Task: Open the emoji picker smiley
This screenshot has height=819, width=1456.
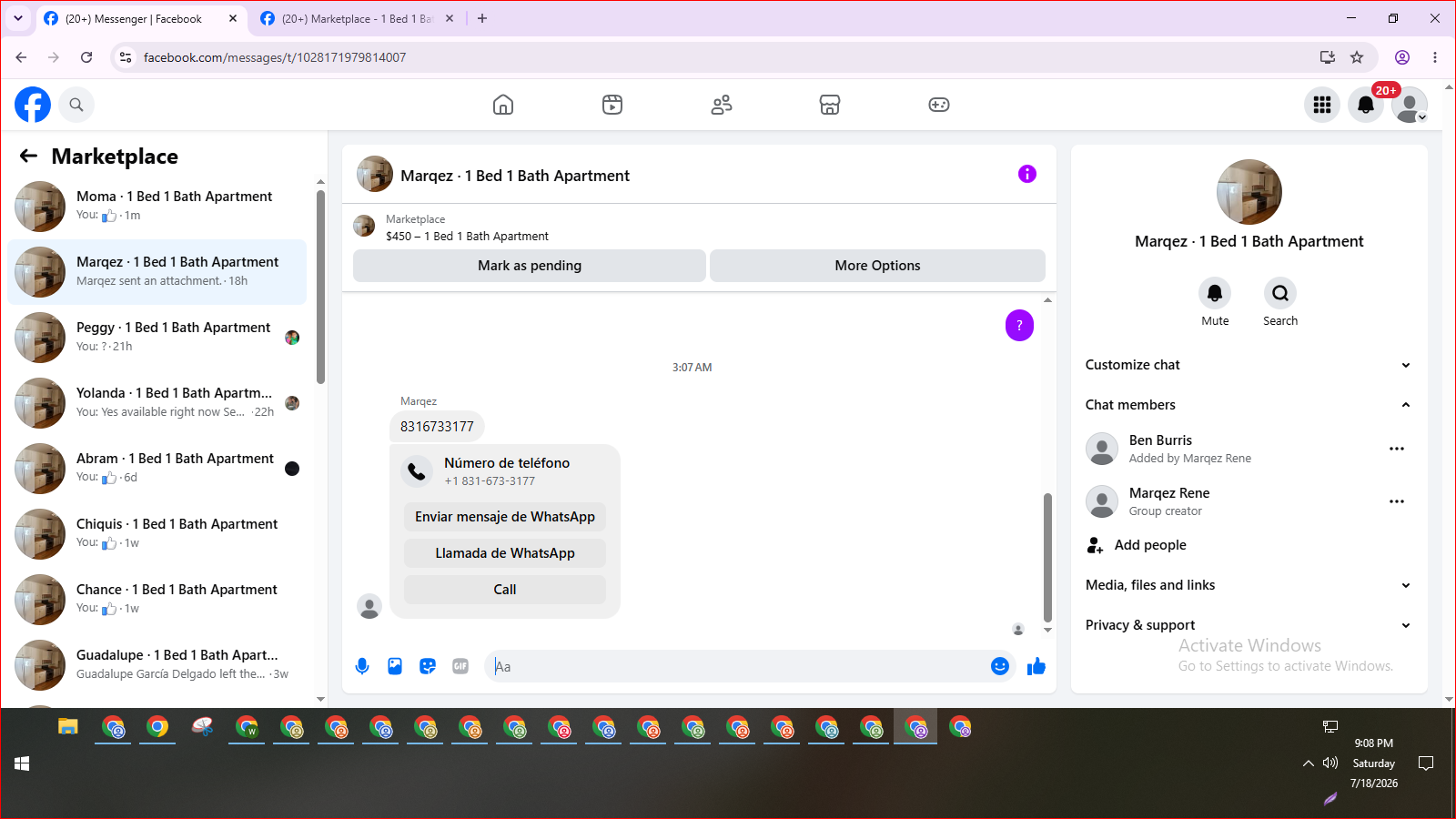Action: (999, 666)
